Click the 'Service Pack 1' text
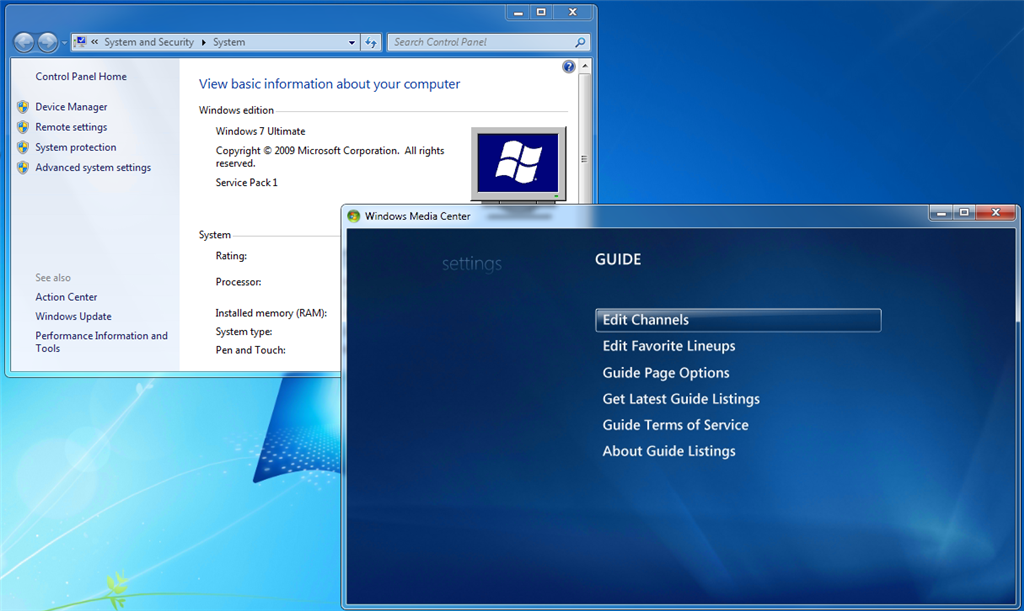This screenshot has height=611, width=1024. (x=246, y=183)
